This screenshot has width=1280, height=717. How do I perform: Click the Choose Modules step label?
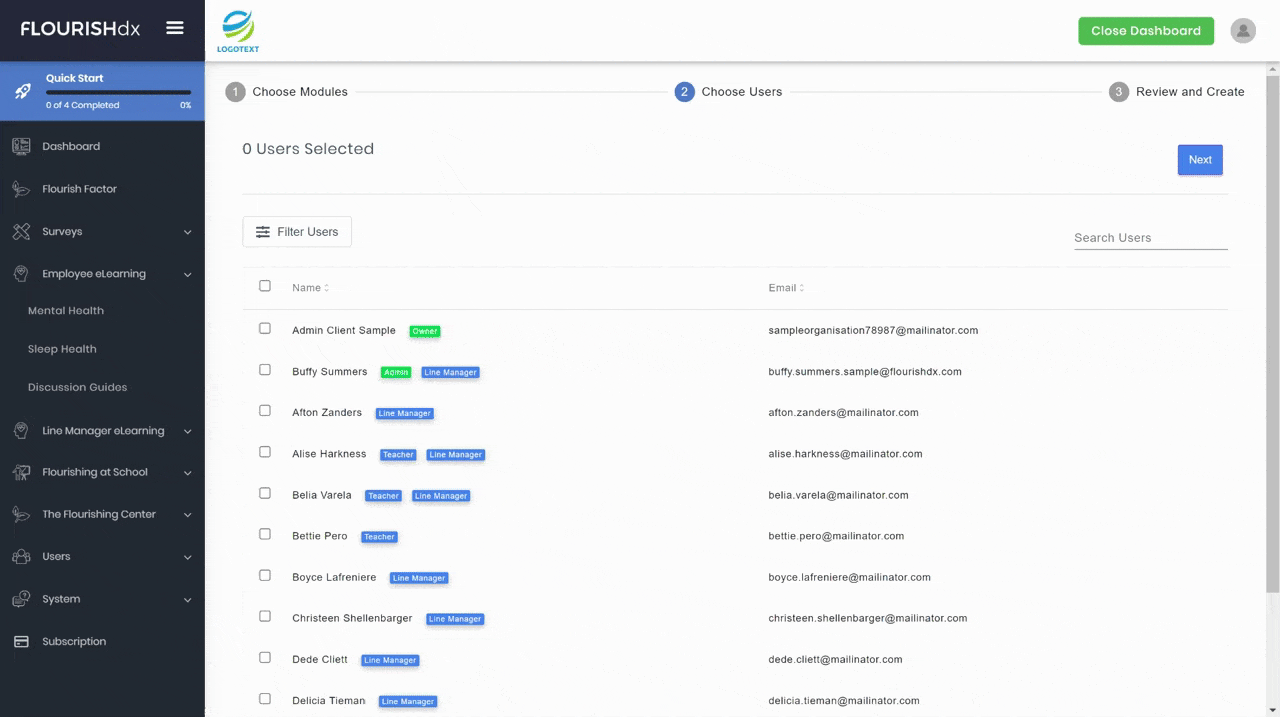coord(300,92)
